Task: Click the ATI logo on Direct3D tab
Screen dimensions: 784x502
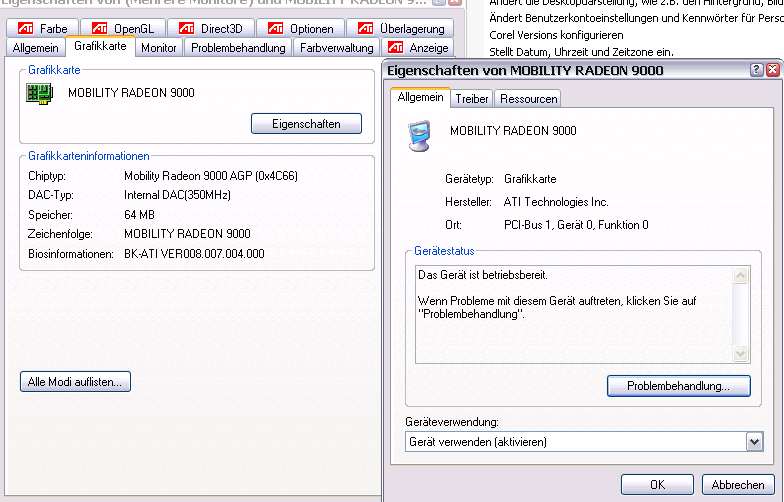Action: pyautogui.click(x=186, y=28)
